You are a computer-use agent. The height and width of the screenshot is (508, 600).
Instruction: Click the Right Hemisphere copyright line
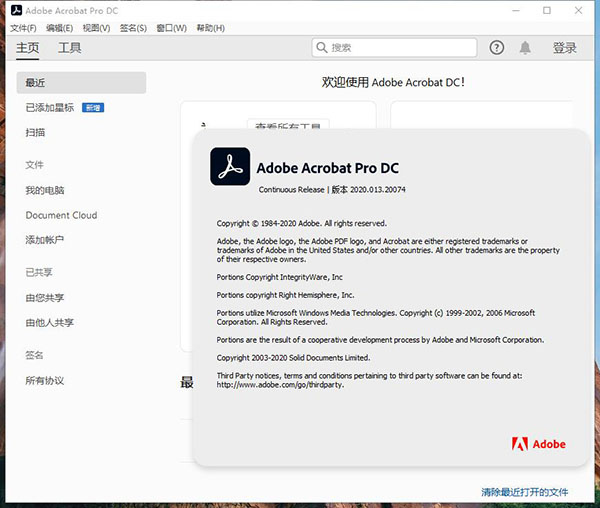coord(285,295)
